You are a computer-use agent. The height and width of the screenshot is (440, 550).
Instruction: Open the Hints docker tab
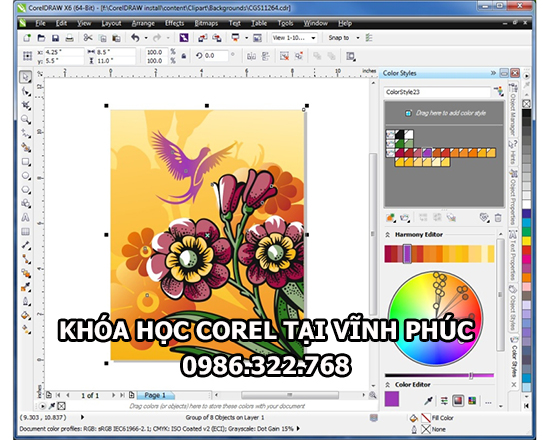pyautogui.click(x=513, y=152)
